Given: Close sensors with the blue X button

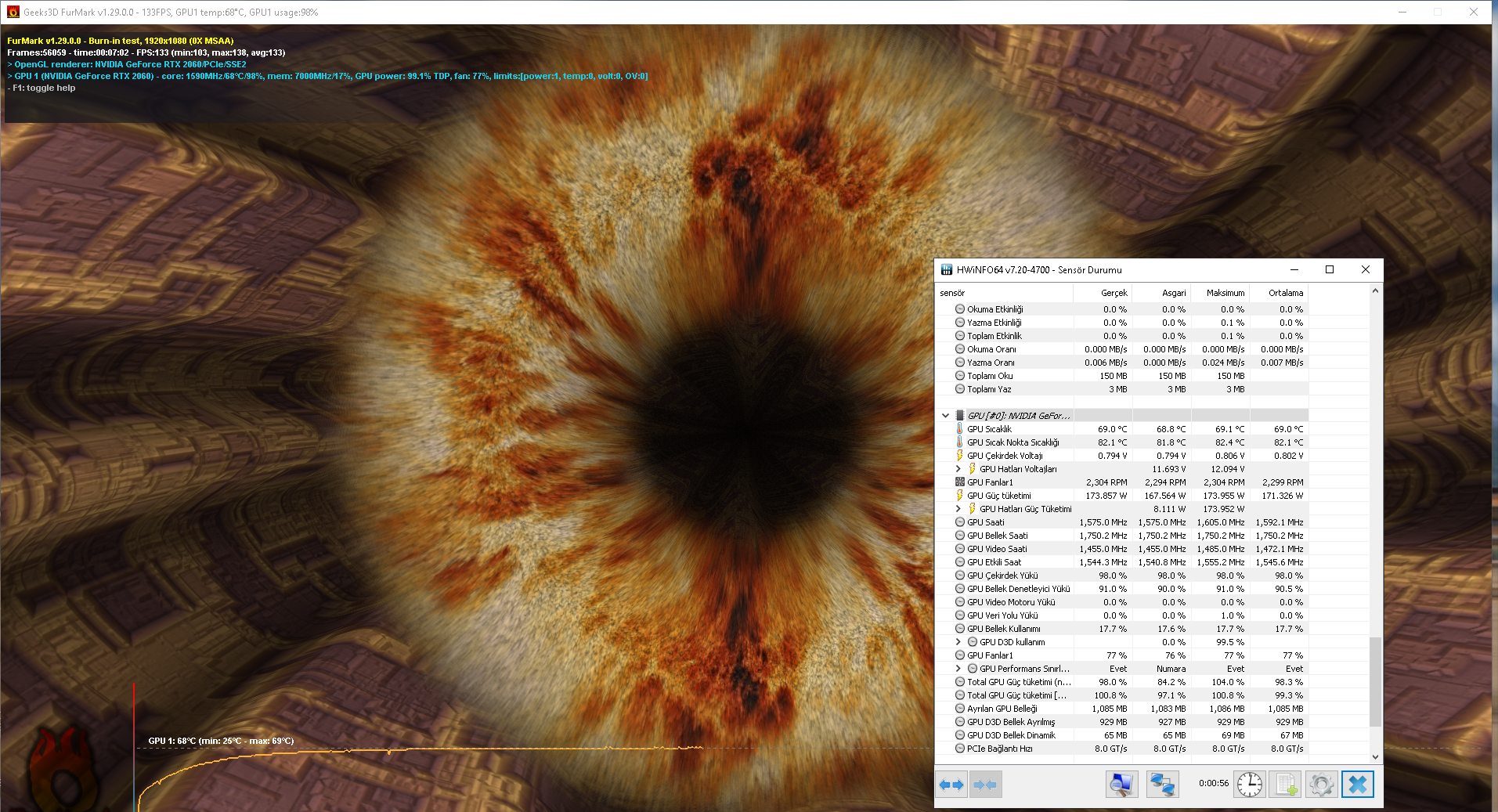Looking at the screenshot, I should pos(1358,784).
